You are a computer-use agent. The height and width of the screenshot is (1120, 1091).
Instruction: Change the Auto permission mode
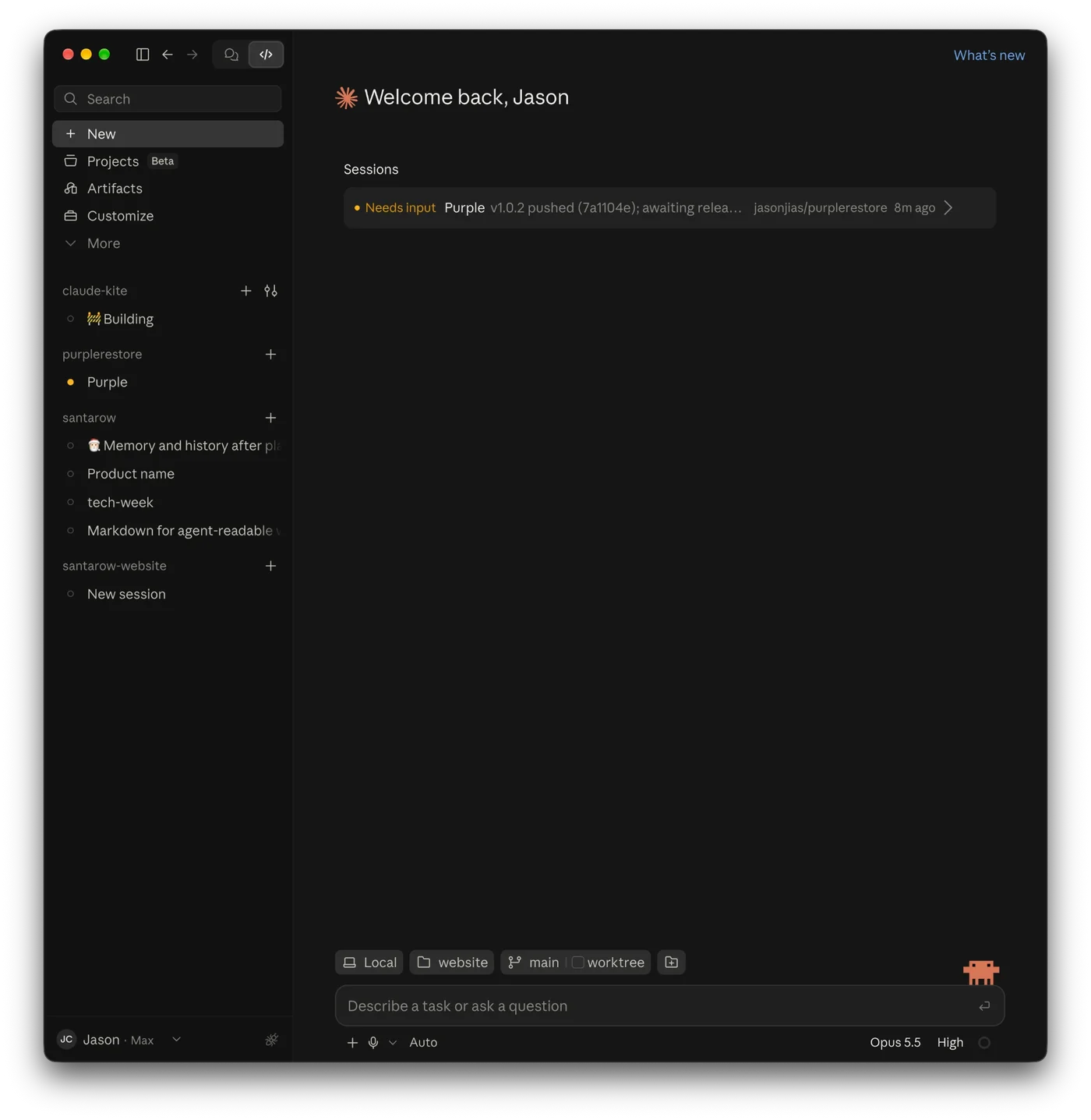(423, 1043)
